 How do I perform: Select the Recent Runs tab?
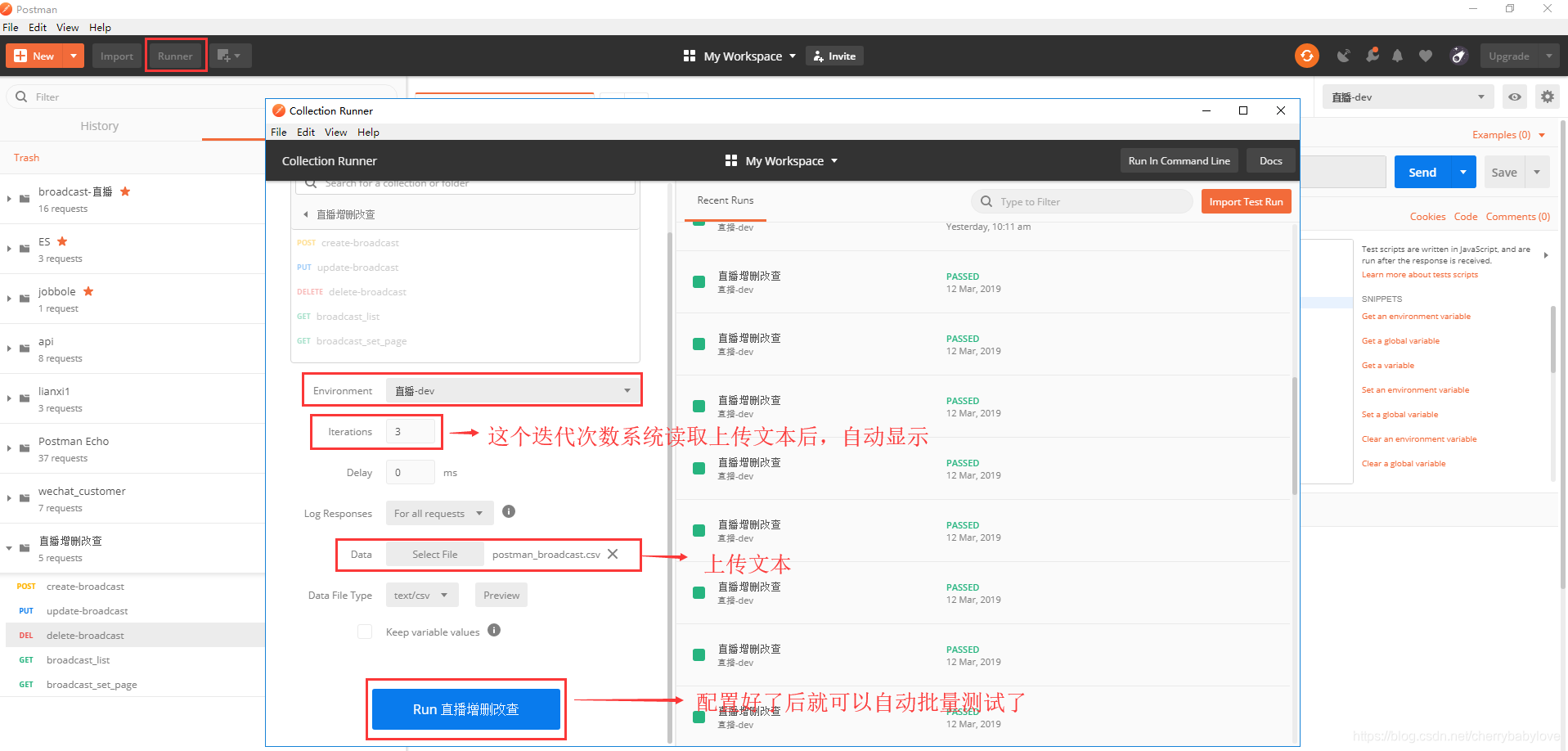pos(725,200)
